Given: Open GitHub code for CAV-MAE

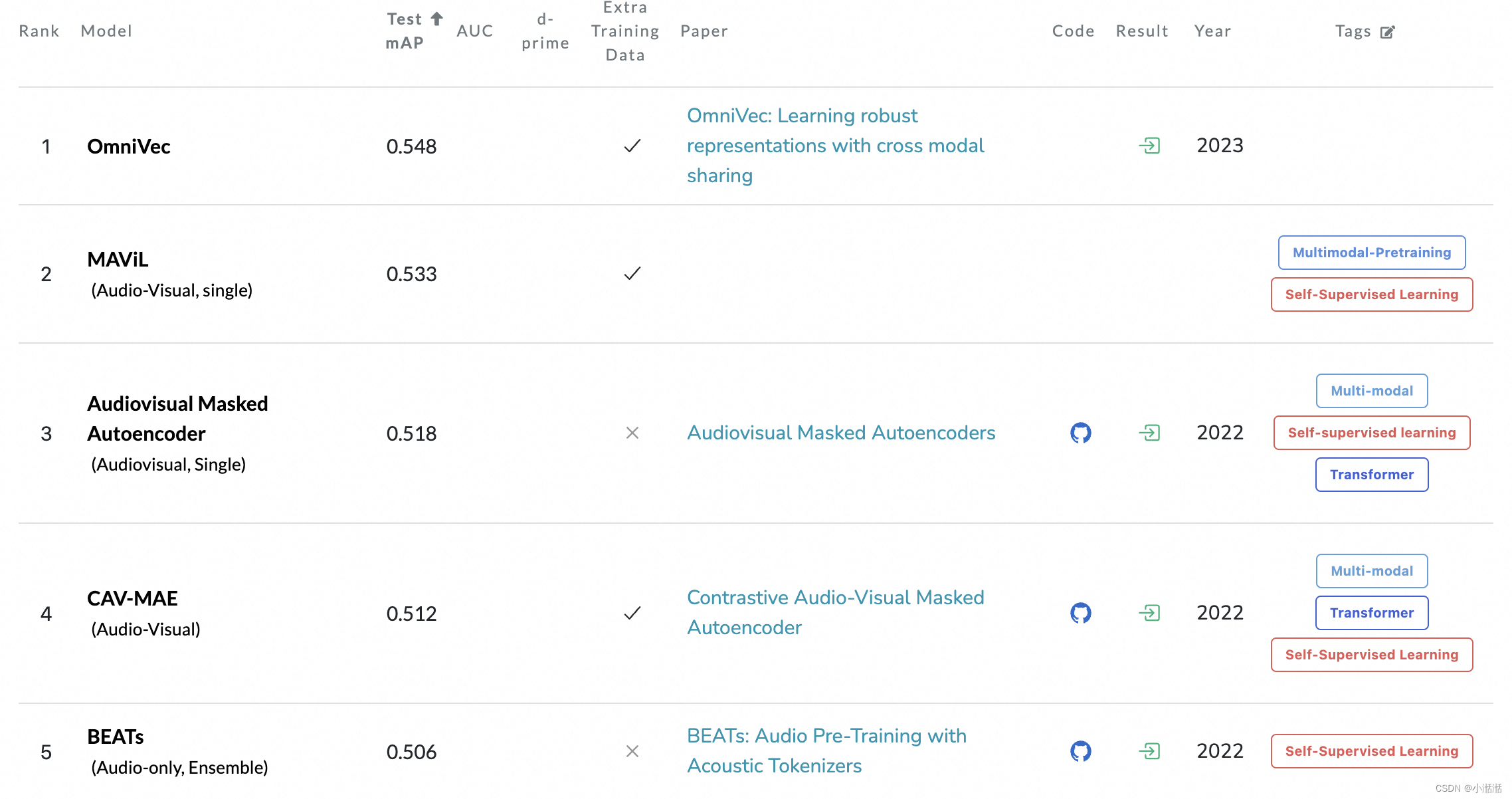Looking at the screenshot, I should coord(1080,613).
